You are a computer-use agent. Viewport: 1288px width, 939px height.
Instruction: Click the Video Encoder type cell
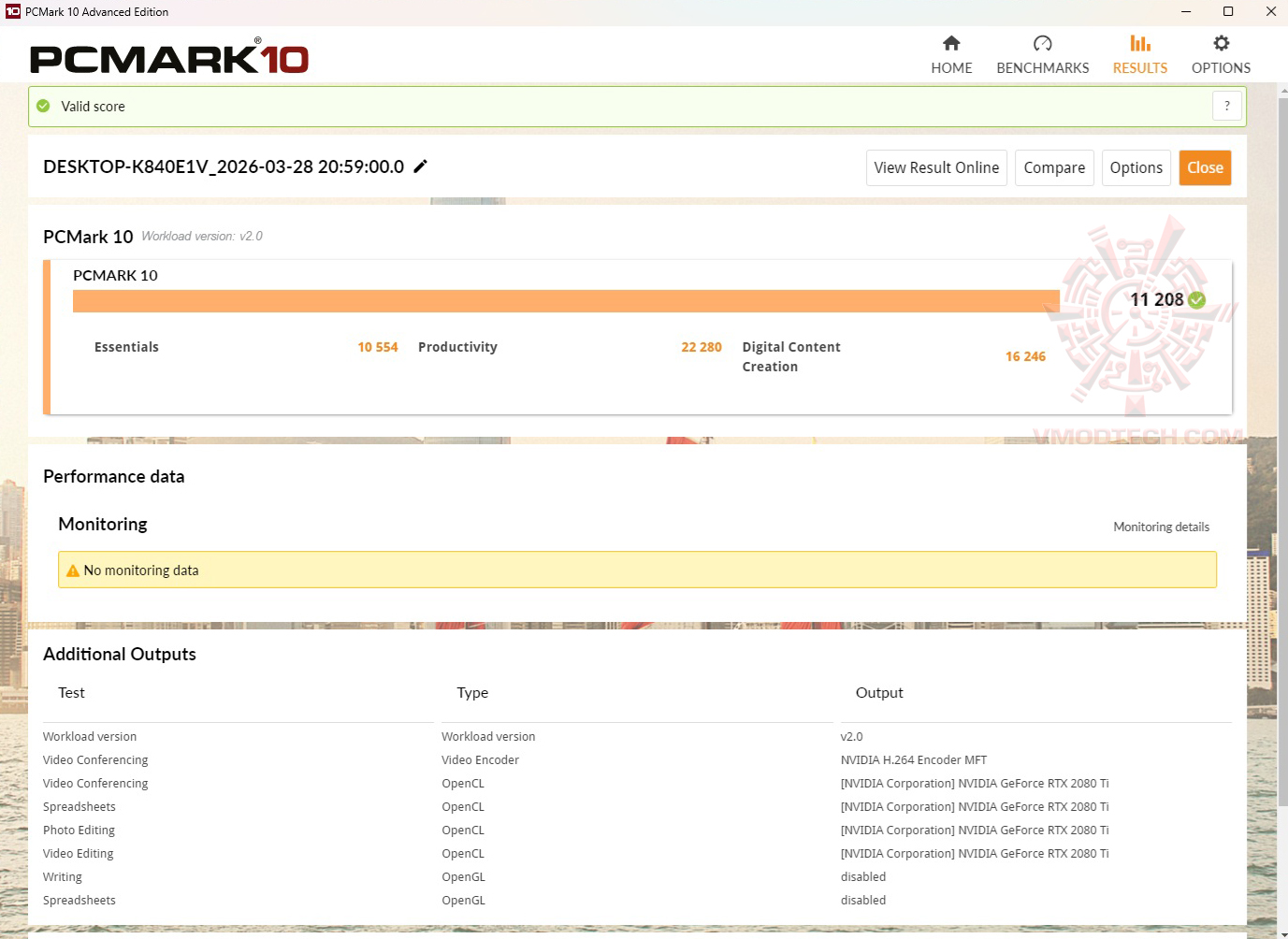pyautogui.click(x=480, y=760)
